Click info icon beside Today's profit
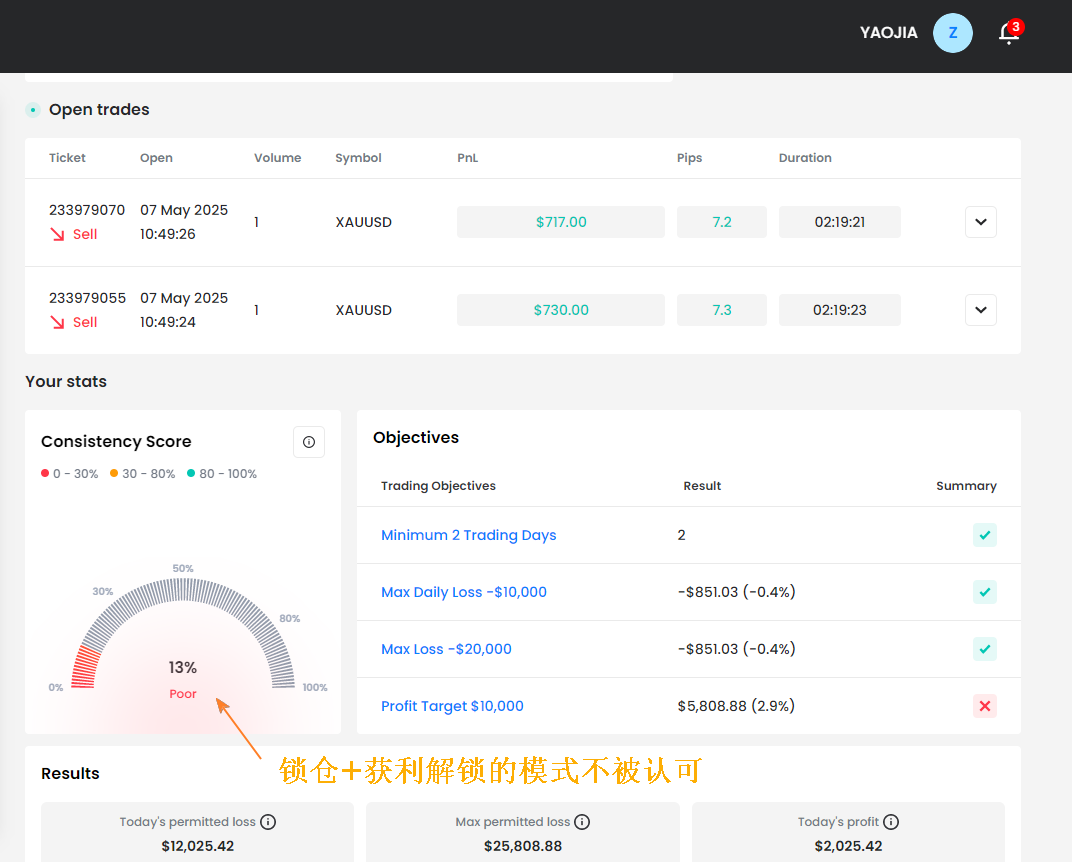 tap(891, 822)
